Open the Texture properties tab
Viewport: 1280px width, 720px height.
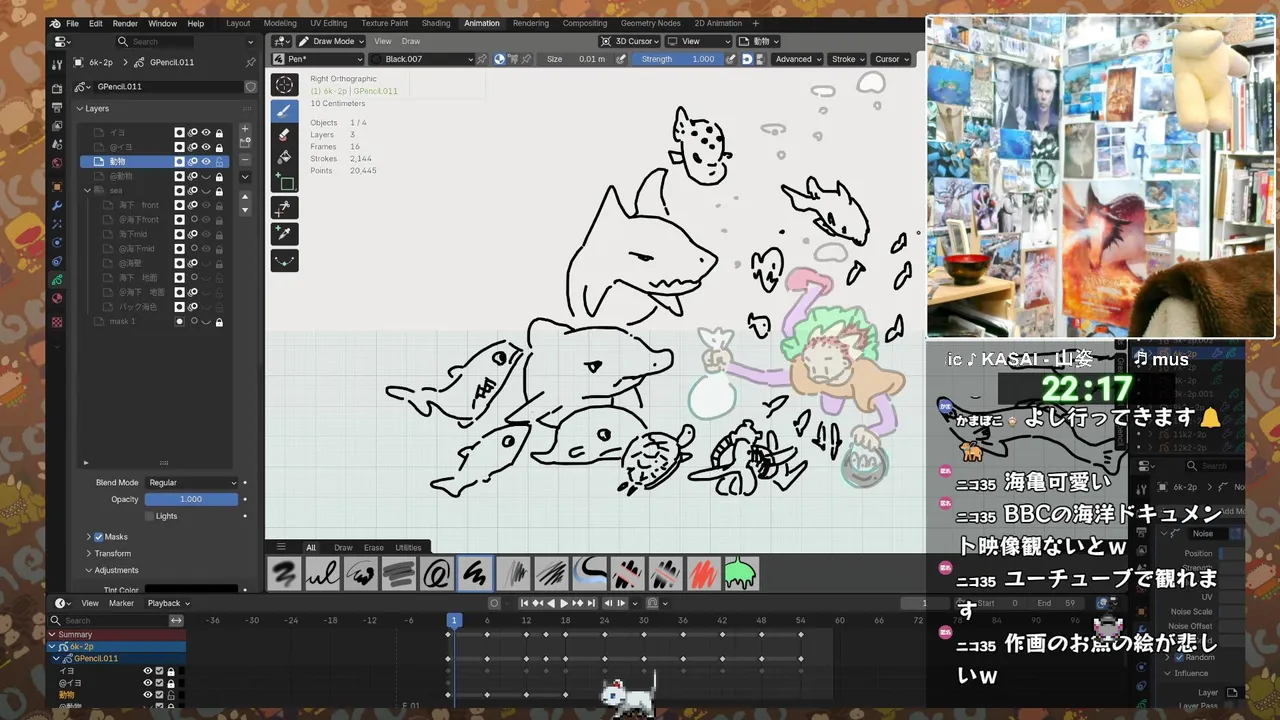[57, 322]
